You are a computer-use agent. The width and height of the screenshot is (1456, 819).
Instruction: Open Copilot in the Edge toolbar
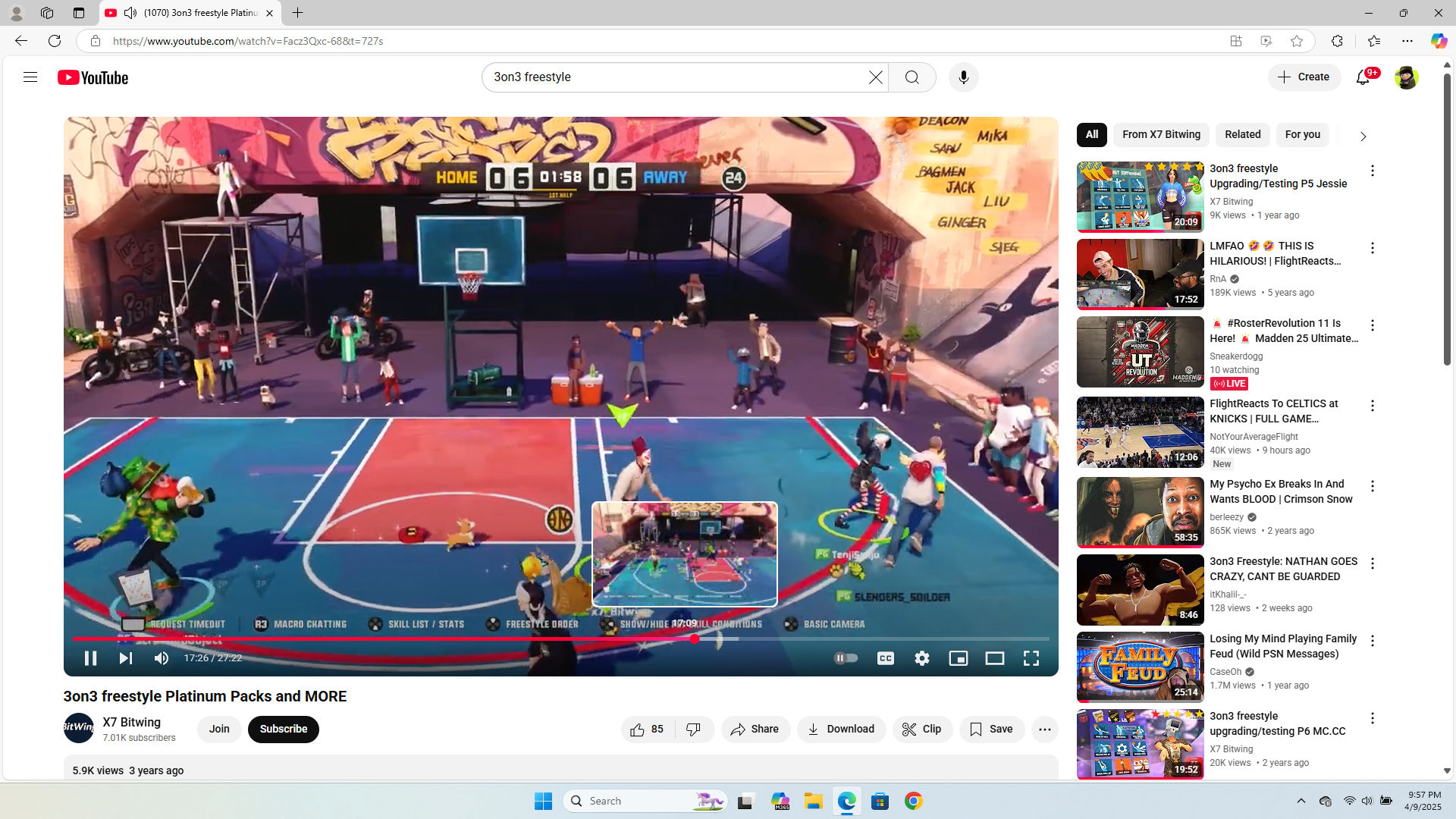pos(1439,41)
